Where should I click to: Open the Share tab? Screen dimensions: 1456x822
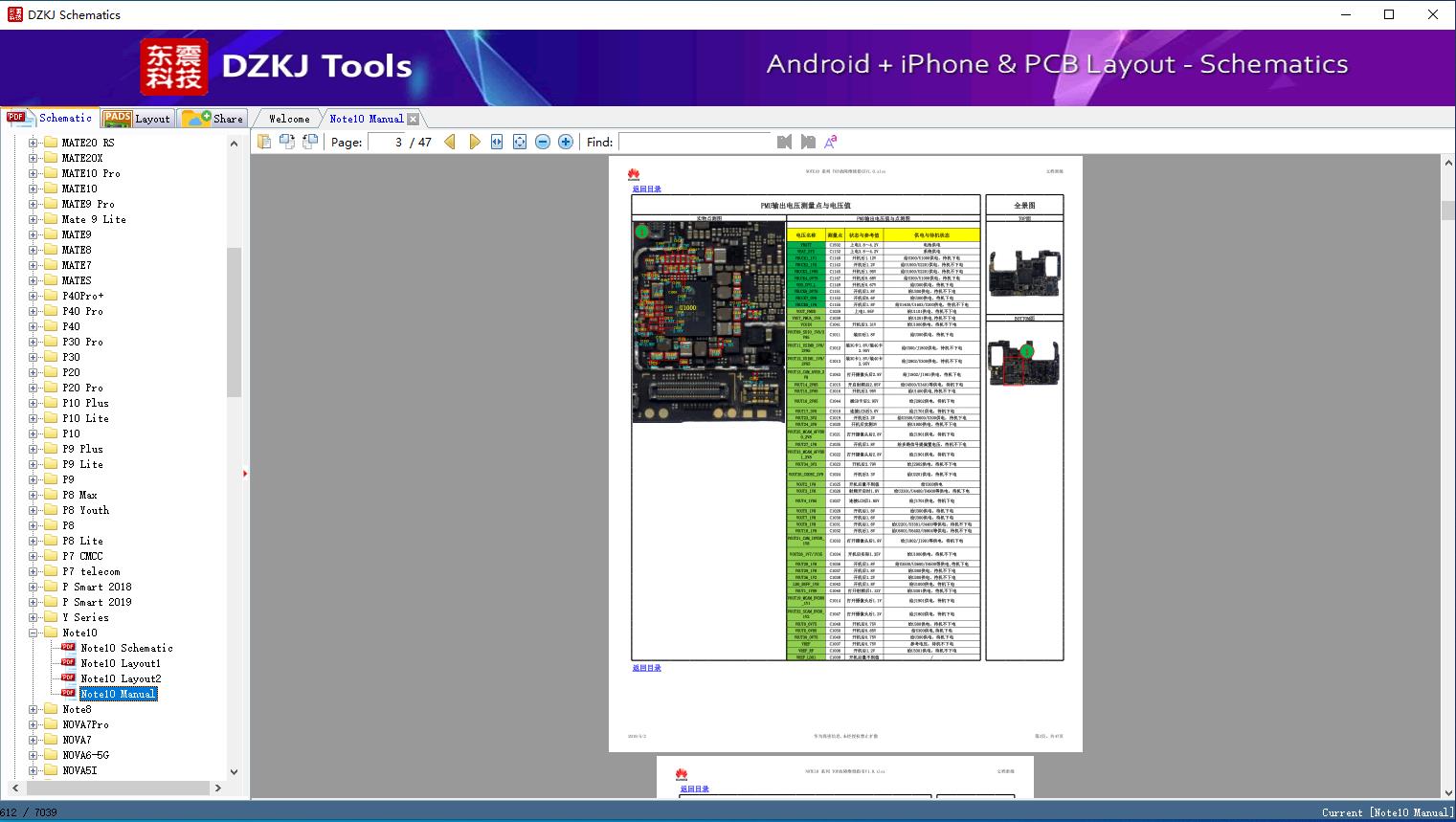click(213, 119)
